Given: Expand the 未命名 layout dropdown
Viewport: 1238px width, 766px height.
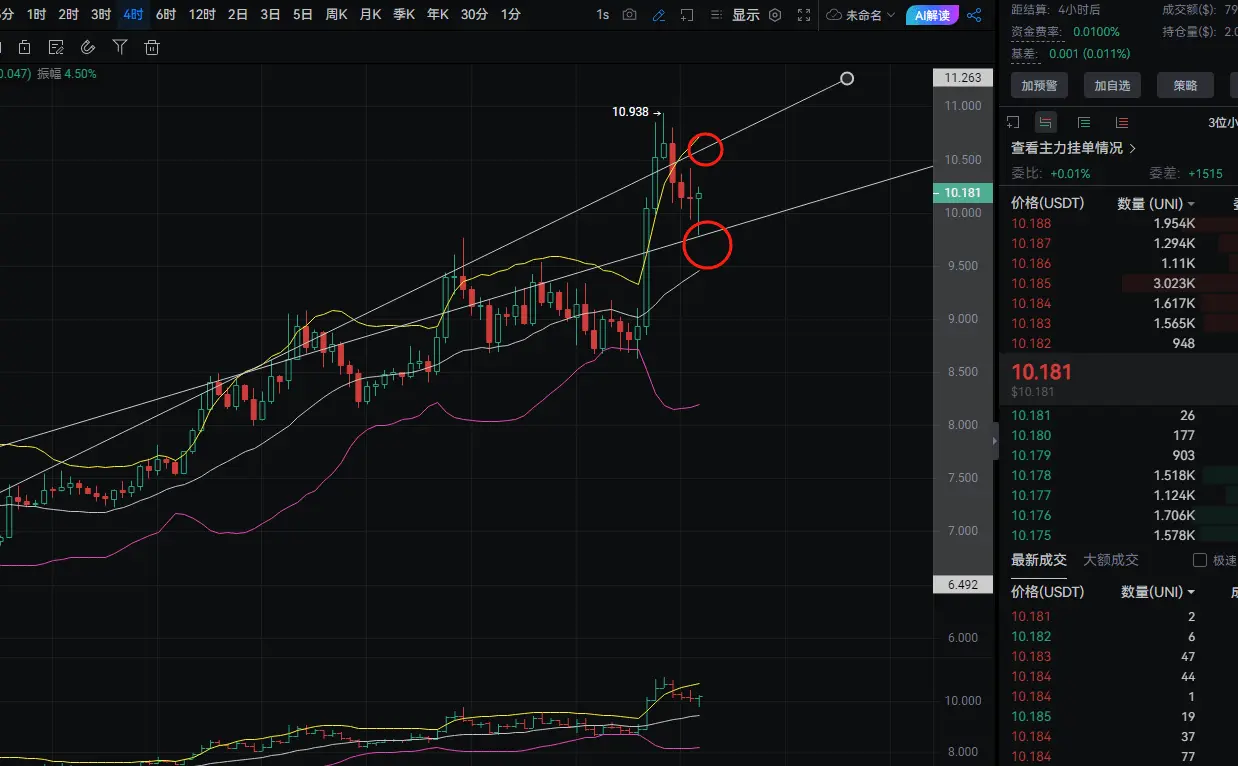Looking at the screenshot, I should 861,15.
